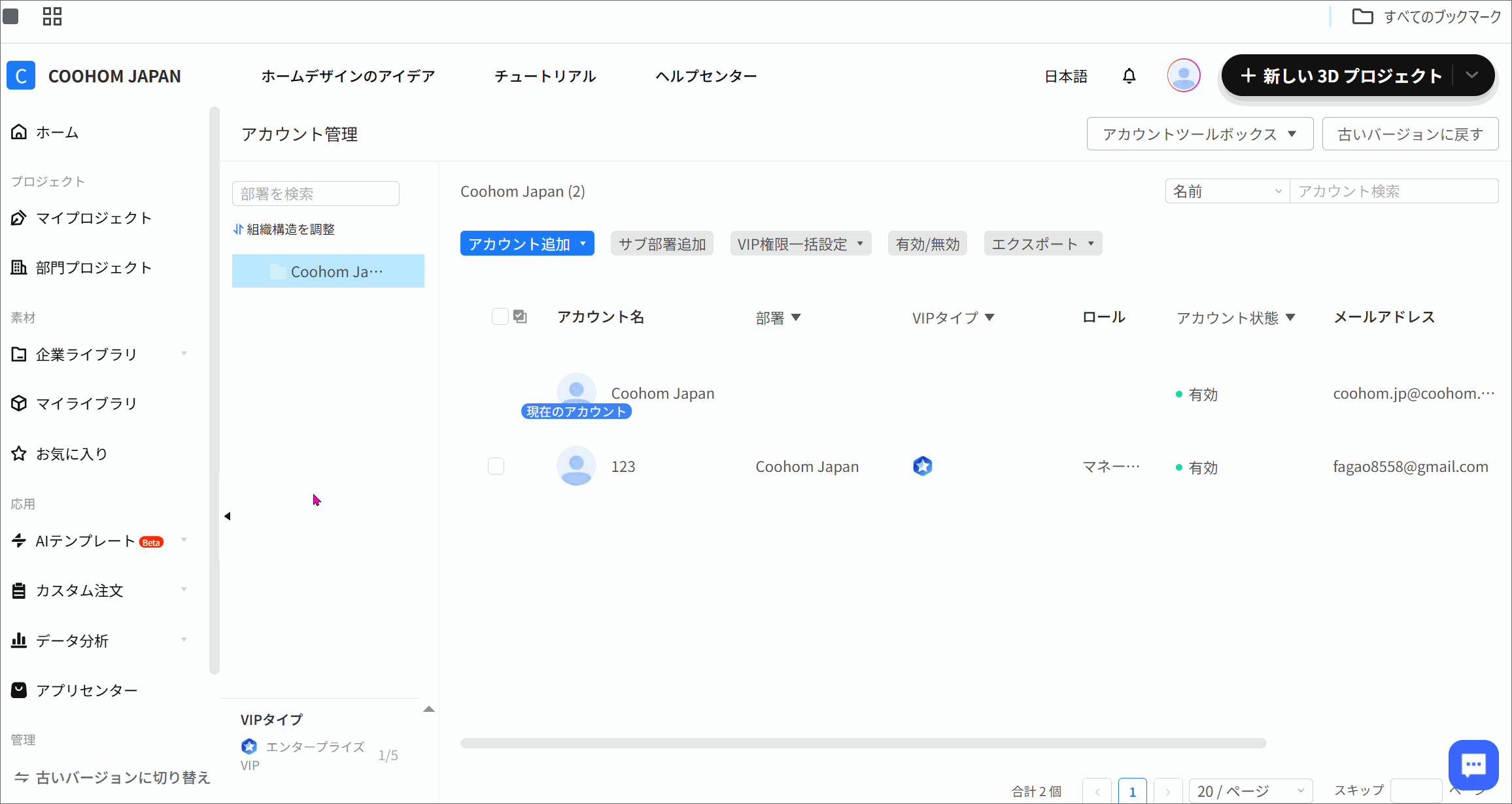The height and width of the screenshot is (804, 1512).
Task: Click the enterprise VIP badge in VIPタイプ panel
Action: click(249, 746)
